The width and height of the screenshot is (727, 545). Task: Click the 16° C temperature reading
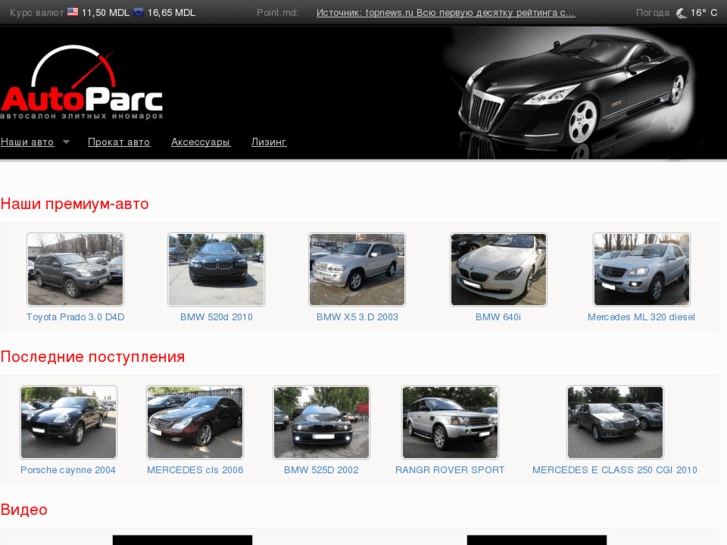click(x=704, y=13)
